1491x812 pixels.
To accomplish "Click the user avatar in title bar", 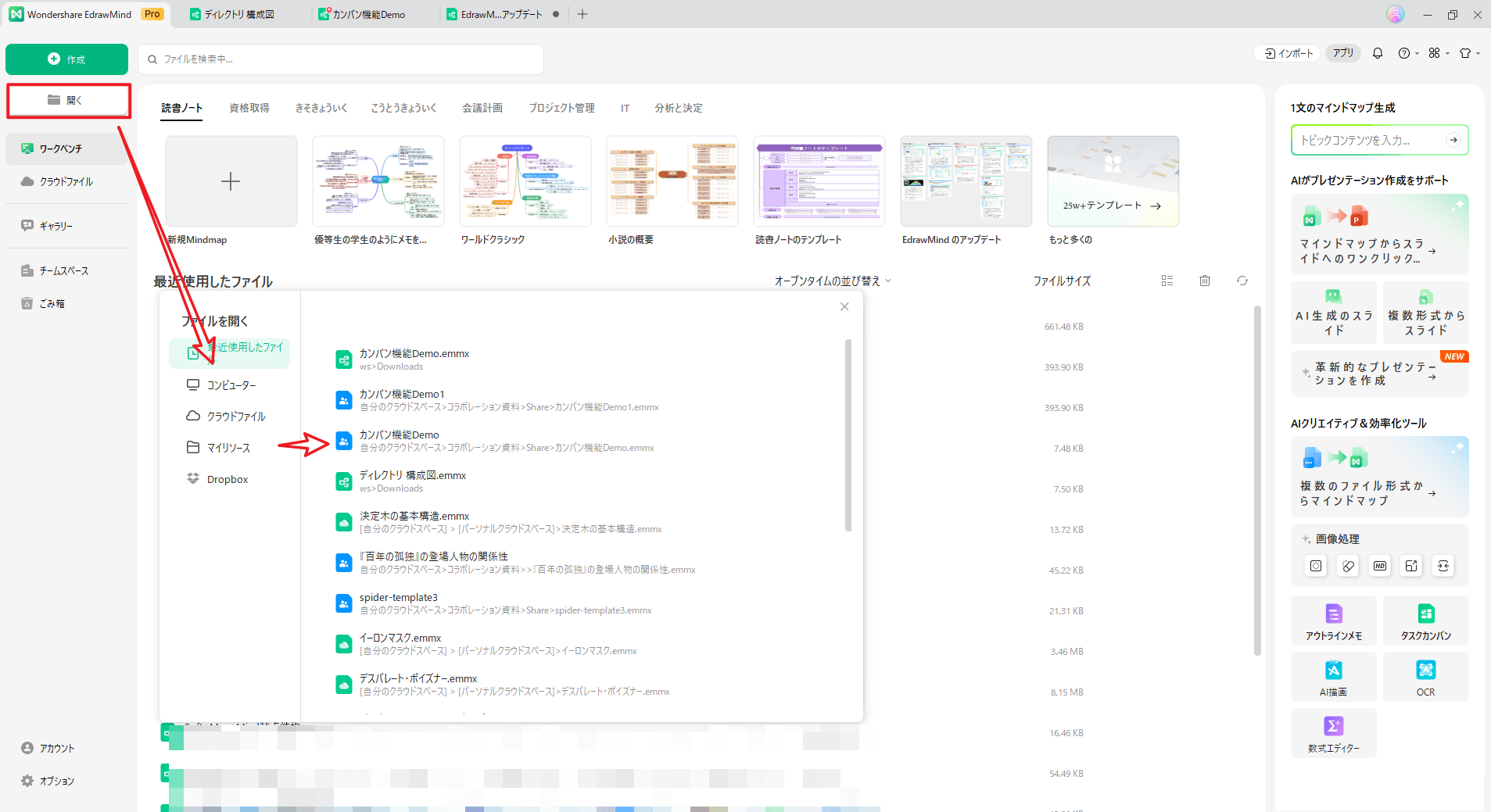I will coord(1396,14).
